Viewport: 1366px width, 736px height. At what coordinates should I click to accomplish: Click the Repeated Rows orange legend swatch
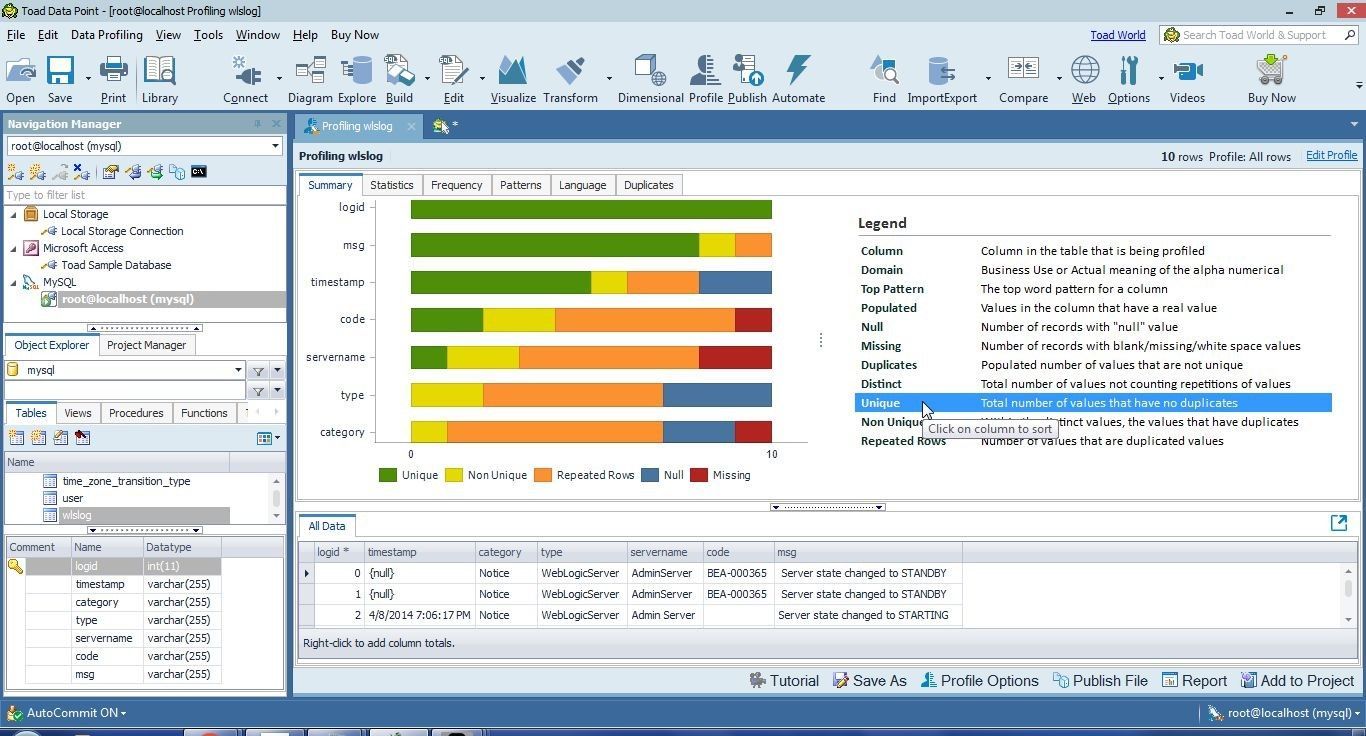click(x=543, y=475)
